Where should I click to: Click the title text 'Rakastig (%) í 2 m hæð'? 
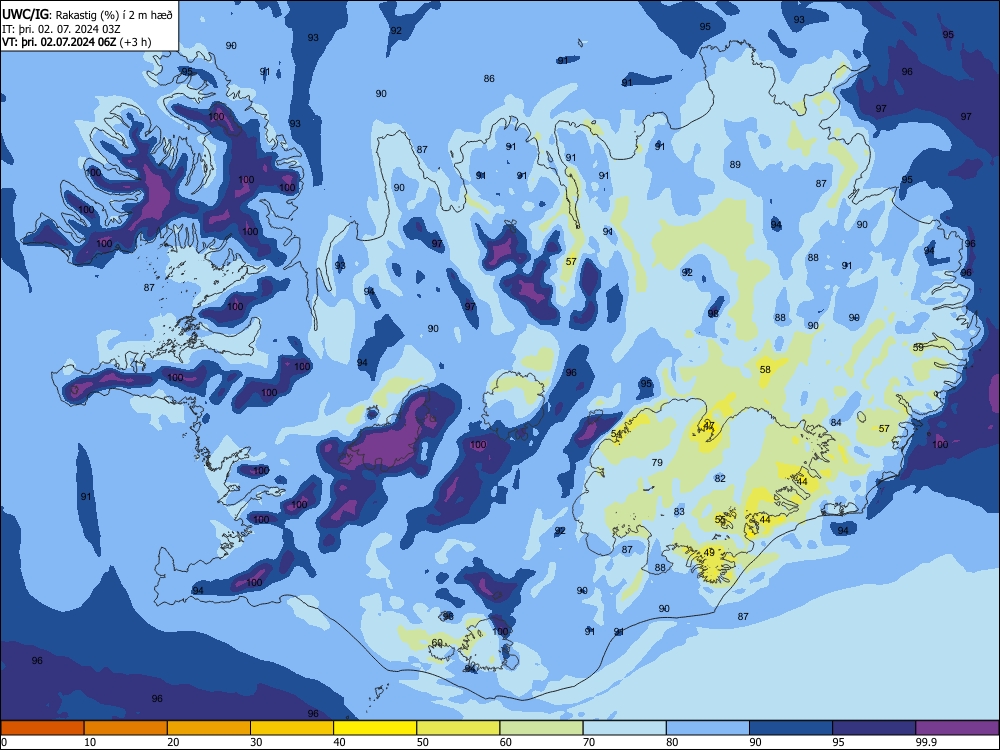114,15
